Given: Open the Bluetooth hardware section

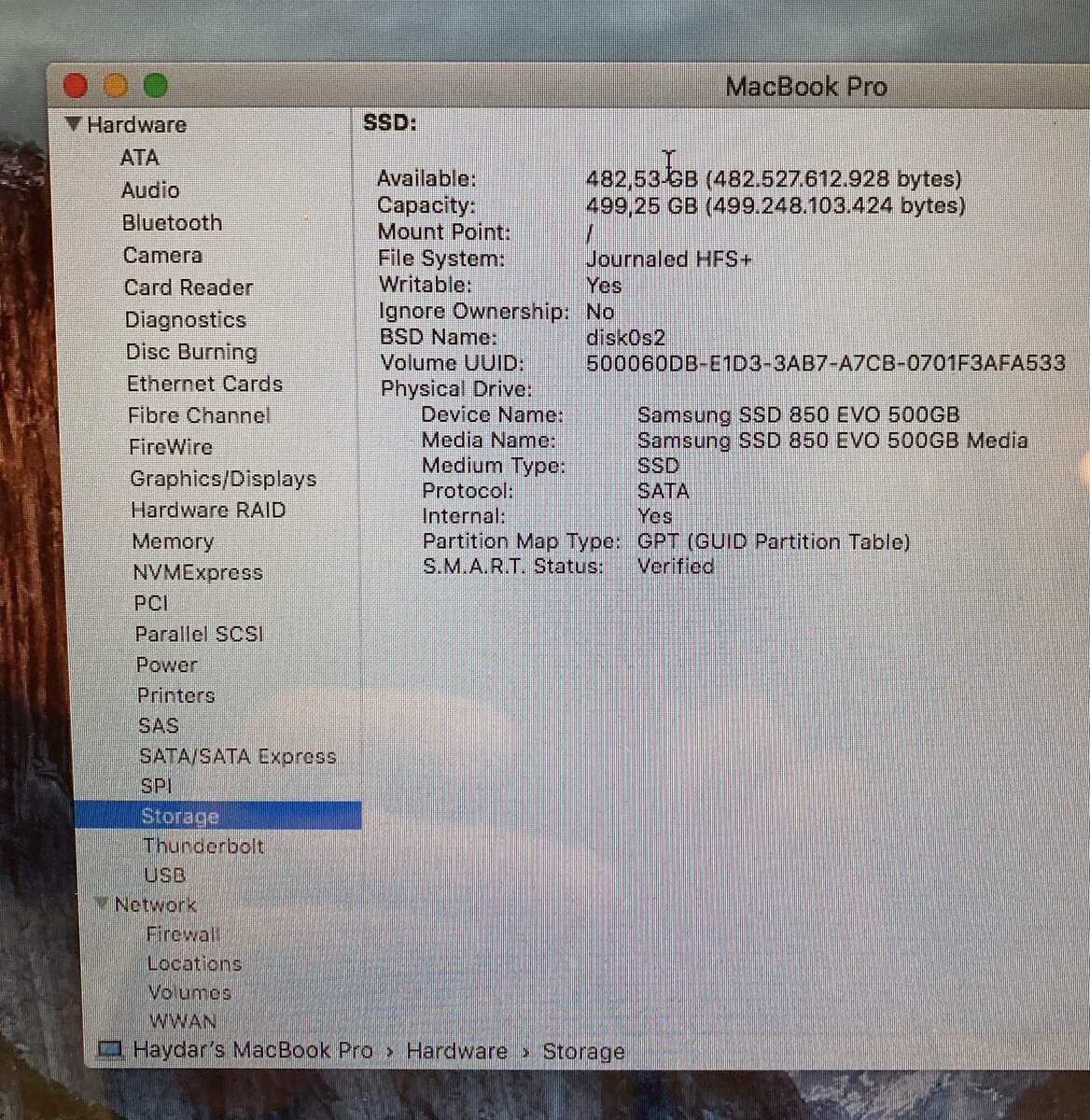Looking at the screenshot, I should point(173,223).
